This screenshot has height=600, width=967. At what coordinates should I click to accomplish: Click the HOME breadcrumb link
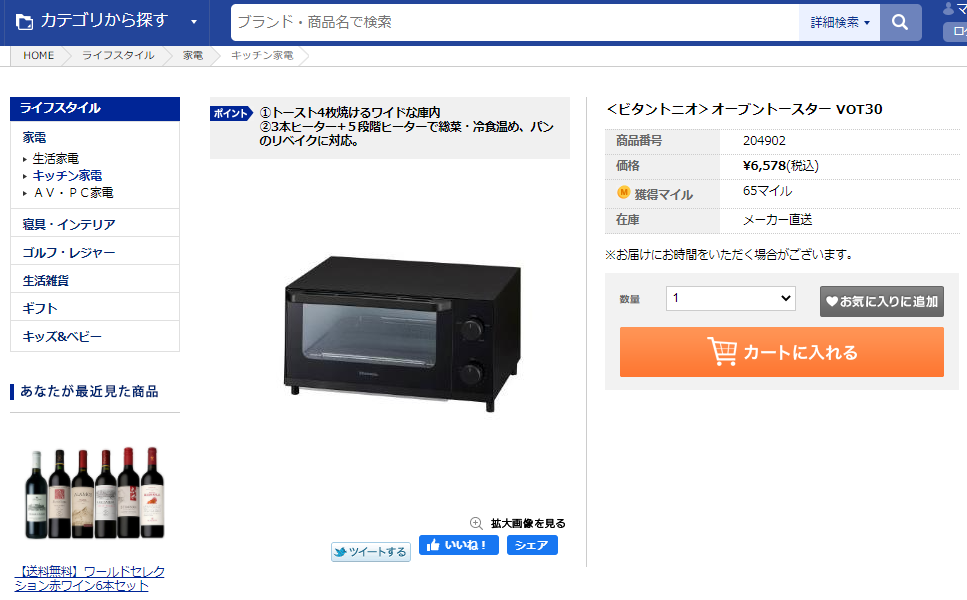[38, 55]
